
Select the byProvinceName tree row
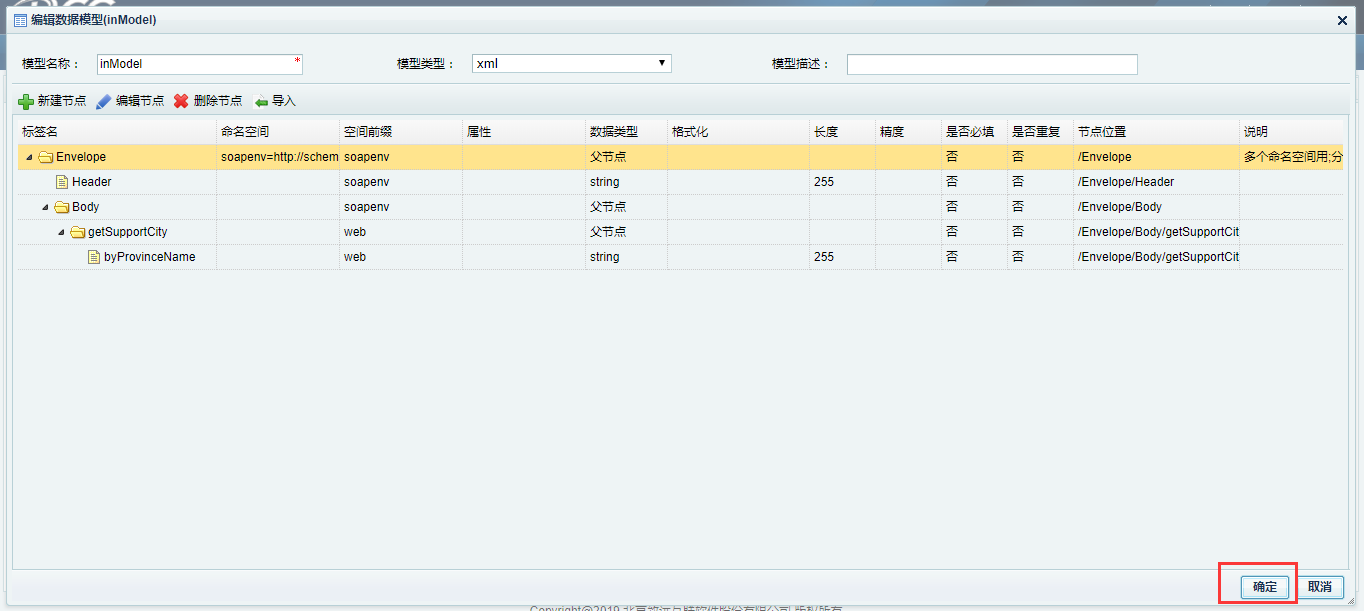(x=150, y=257)
